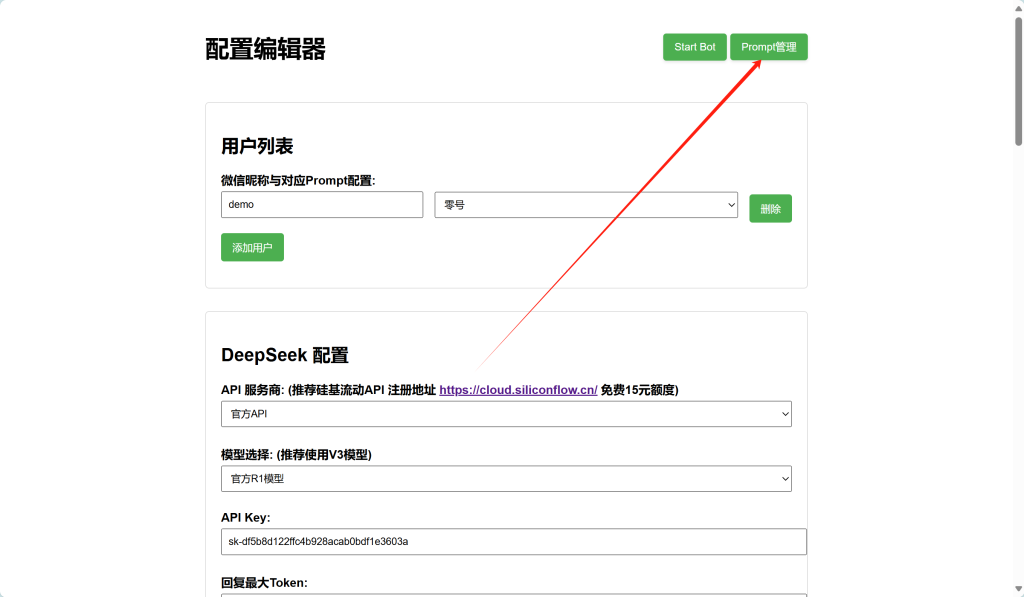The width and height of the screenshot is (1024, 597).
Task: Delete the demo user with 删除 button
Action: click(770, 208)
